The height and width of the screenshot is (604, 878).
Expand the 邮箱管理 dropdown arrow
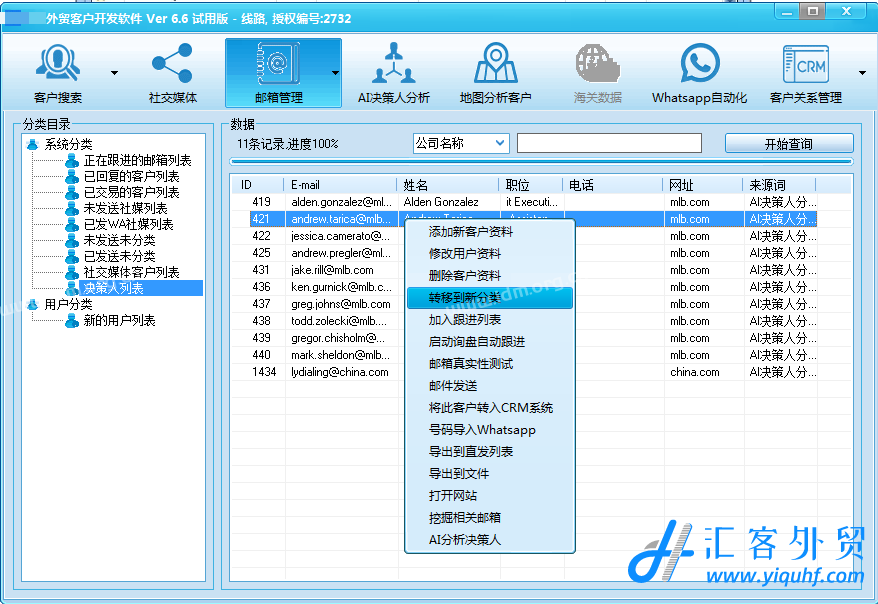[x=335, y=73]
